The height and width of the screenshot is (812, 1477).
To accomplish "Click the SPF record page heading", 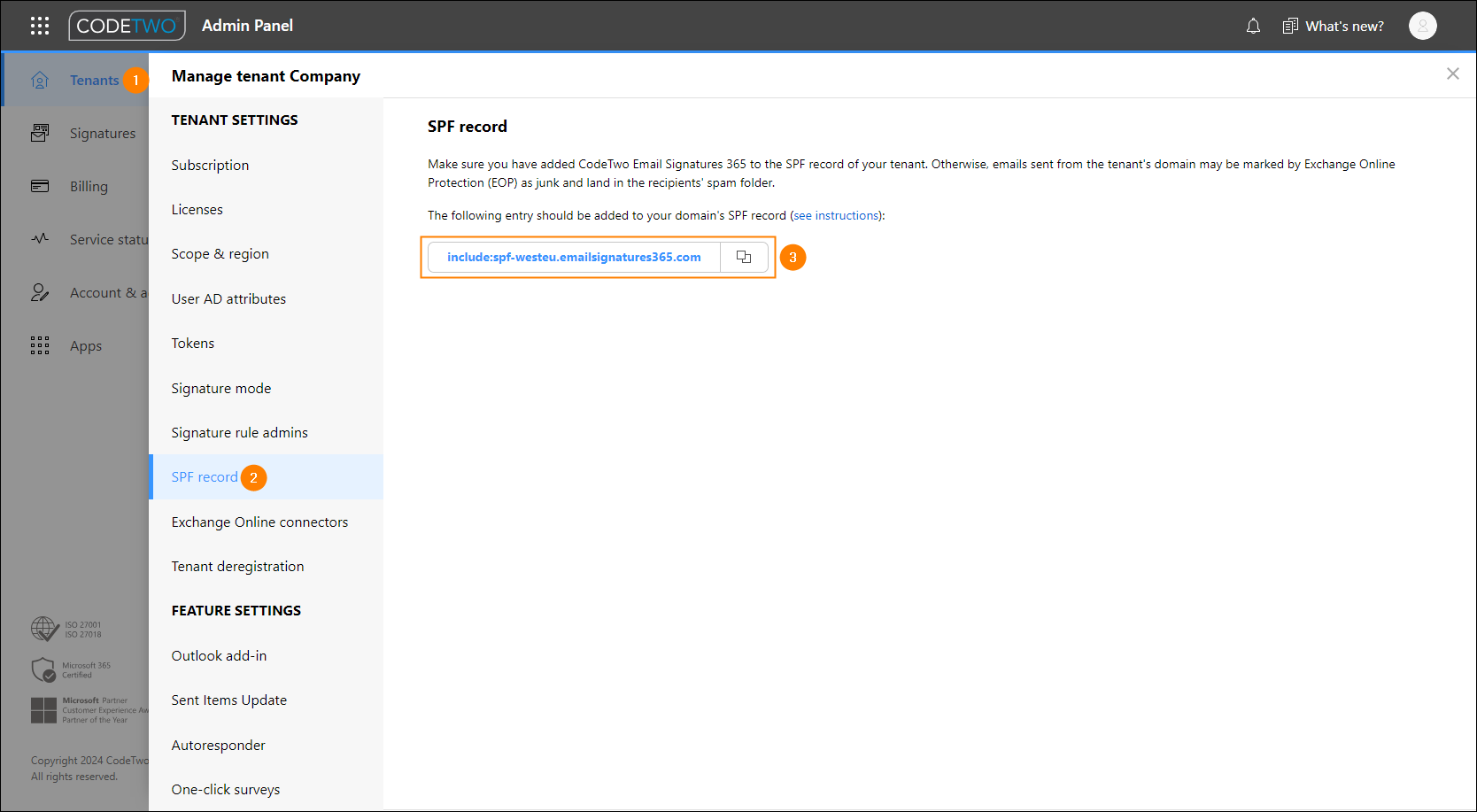I will (x=468, y=126).
